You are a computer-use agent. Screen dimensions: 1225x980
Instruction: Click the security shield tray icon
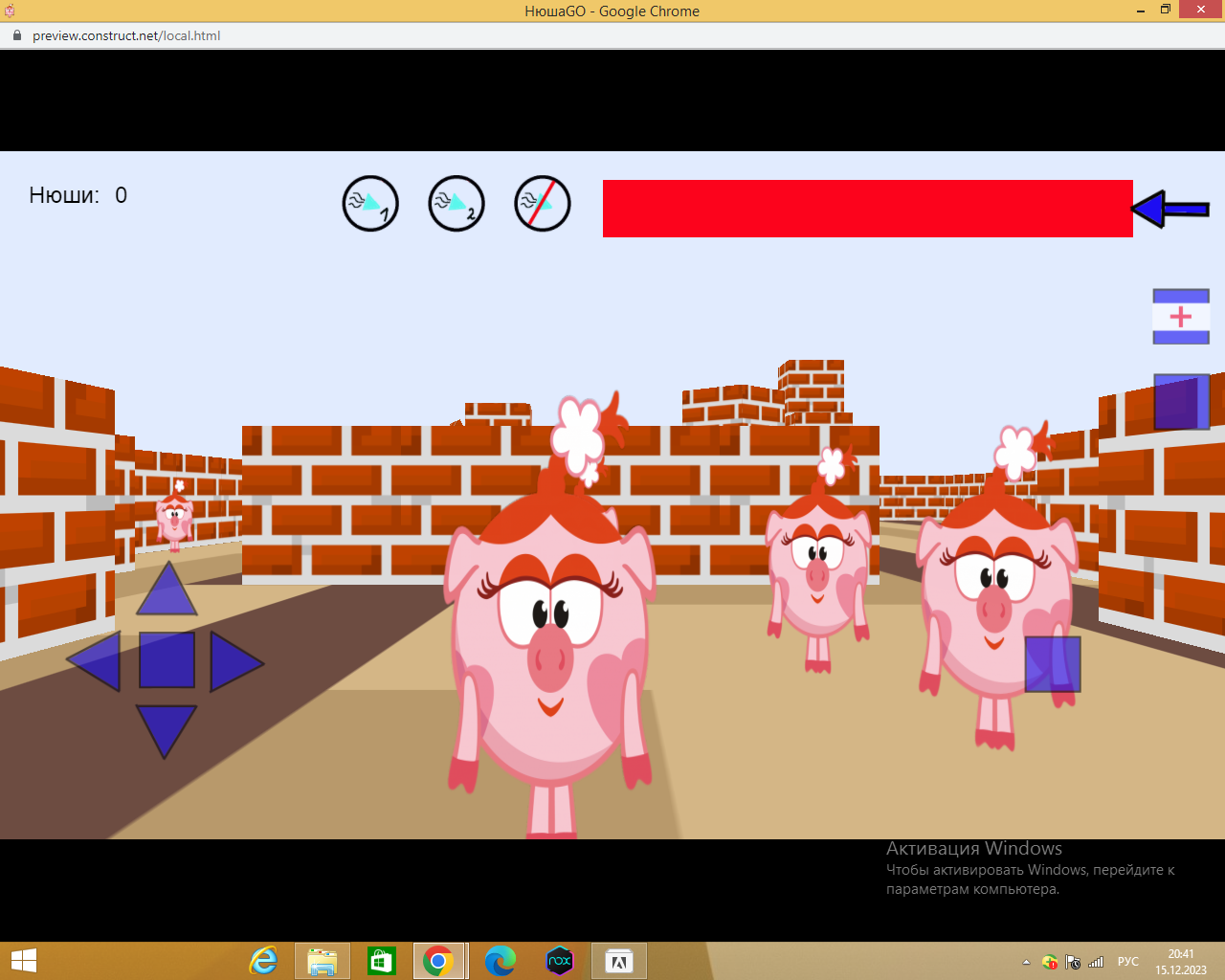coord(1050,962)
